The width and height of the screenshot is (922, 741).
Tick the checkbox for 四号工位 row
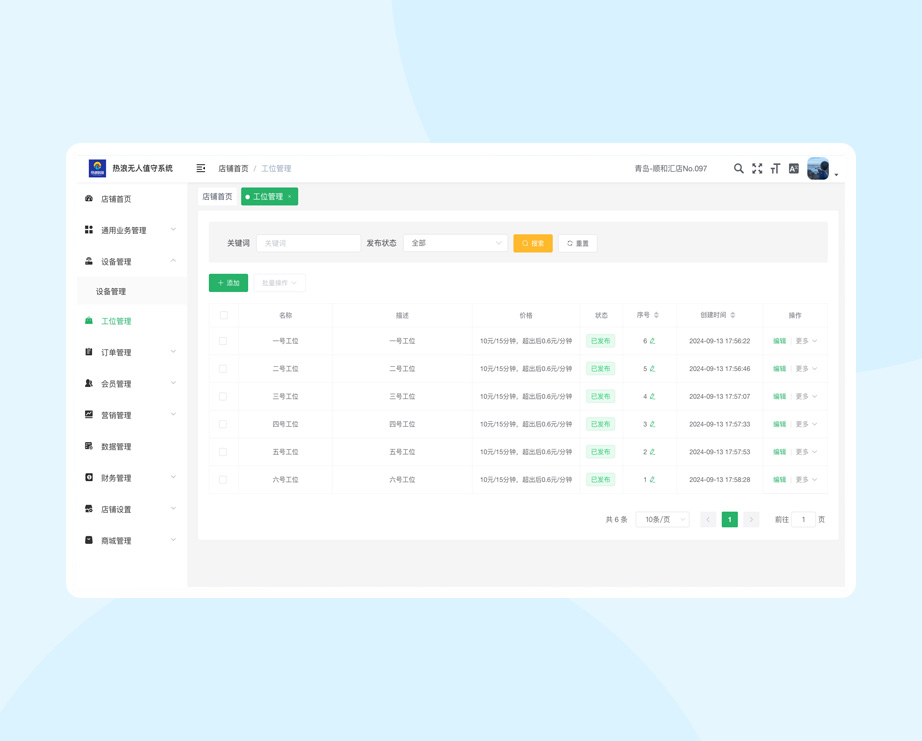click(223, 424)
